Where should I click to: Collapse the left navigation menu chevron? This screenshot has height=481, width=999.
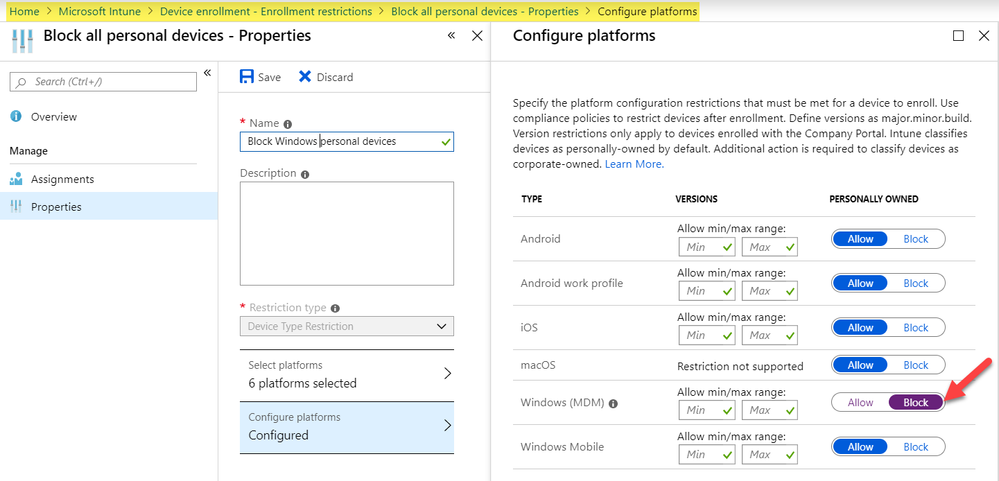tap(208, 73)
